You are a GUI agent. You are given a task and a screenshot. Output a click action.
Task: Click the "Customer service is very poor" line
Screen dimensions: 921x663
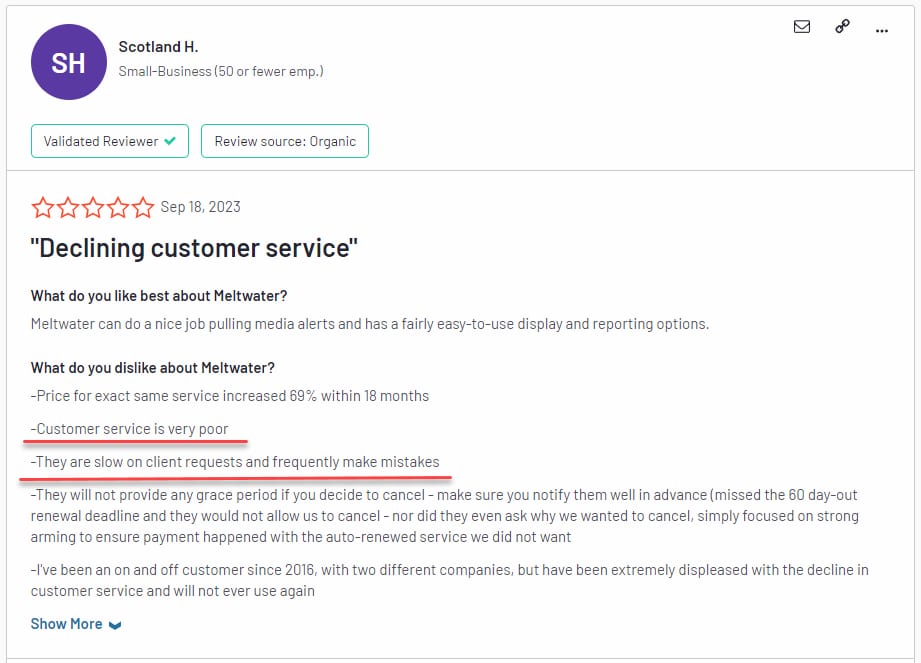(129, 429)
